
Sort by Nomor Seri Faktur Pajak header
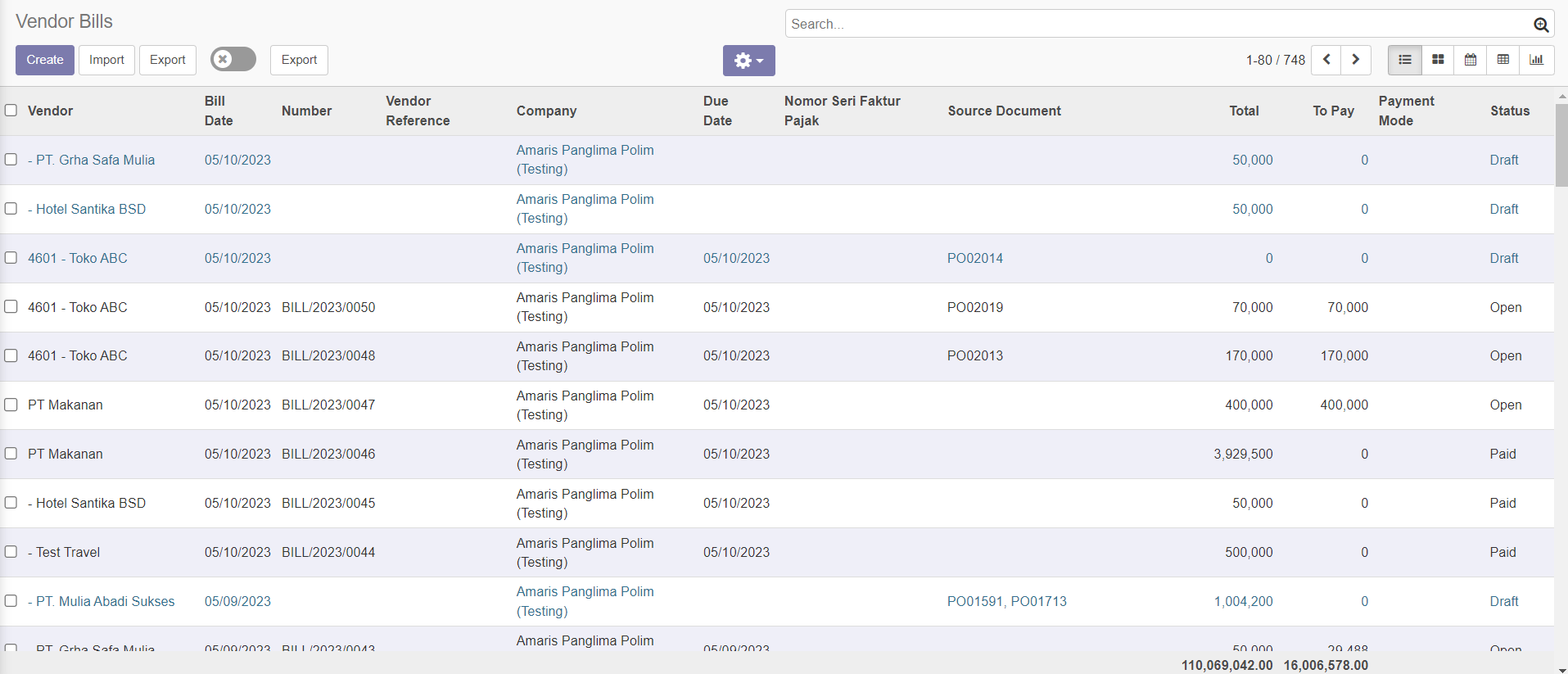pyautogui.click(x=842, y=111)
